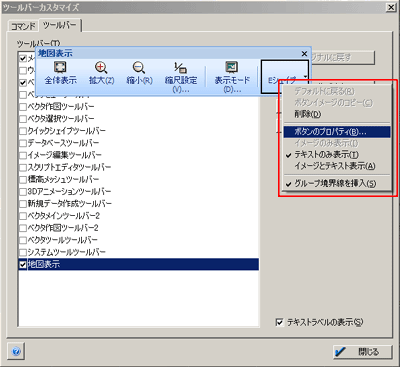
Task: Enable the イメージ編集ツールバー checkbox
Action: pos(23,155)
